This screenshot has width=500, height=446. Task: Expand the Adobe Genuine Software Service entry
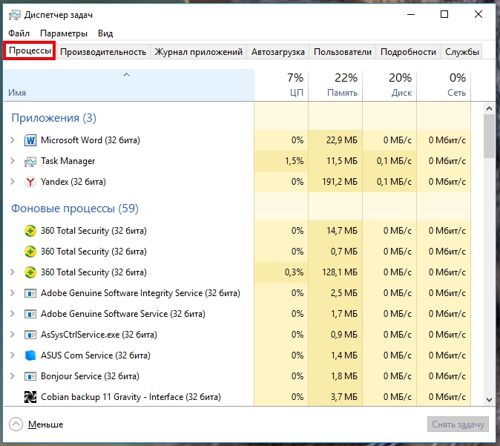click(x=12, y=314)
